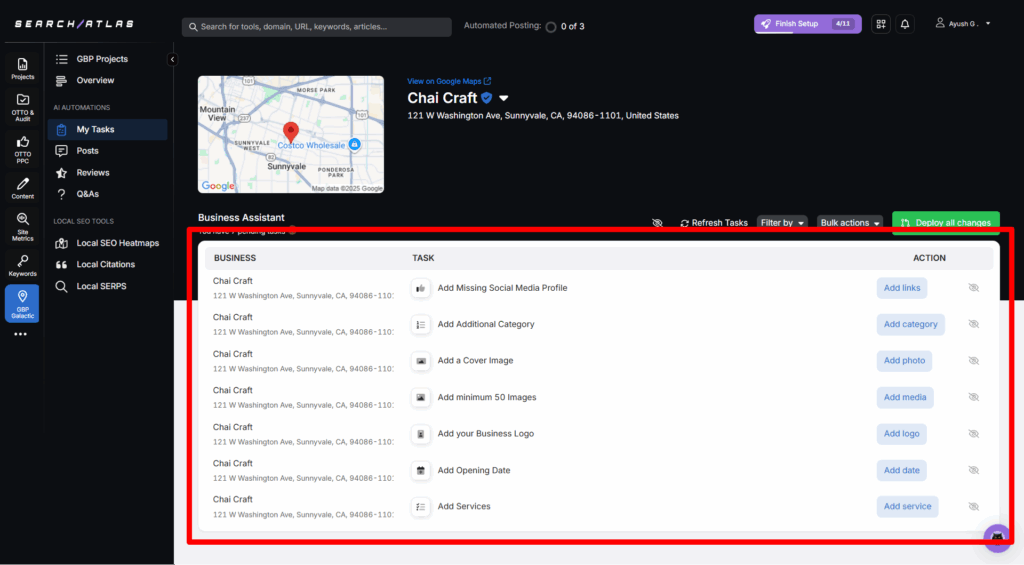Click the list icon for Add Services task
This screenshot has height=565, width=1024.
click(421, 507)
